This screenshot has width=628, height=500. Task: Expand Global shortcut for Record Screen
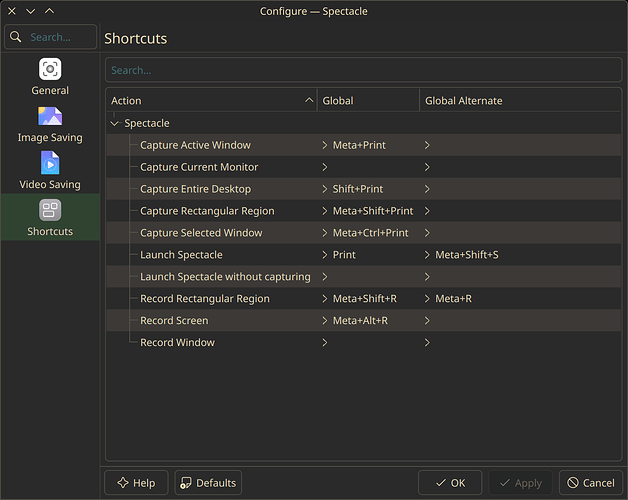click(325, 321)
